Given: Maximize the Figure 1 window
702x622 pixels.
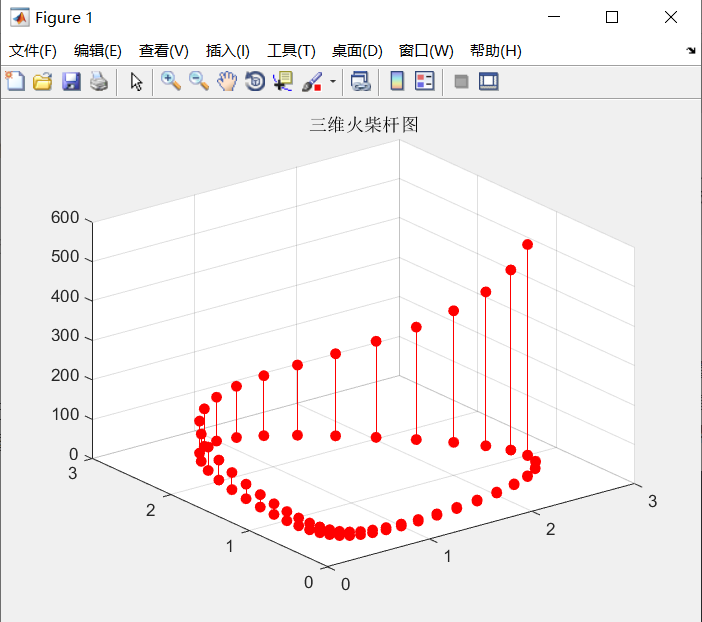Looking at the screenshot, I should pos(612,17).
